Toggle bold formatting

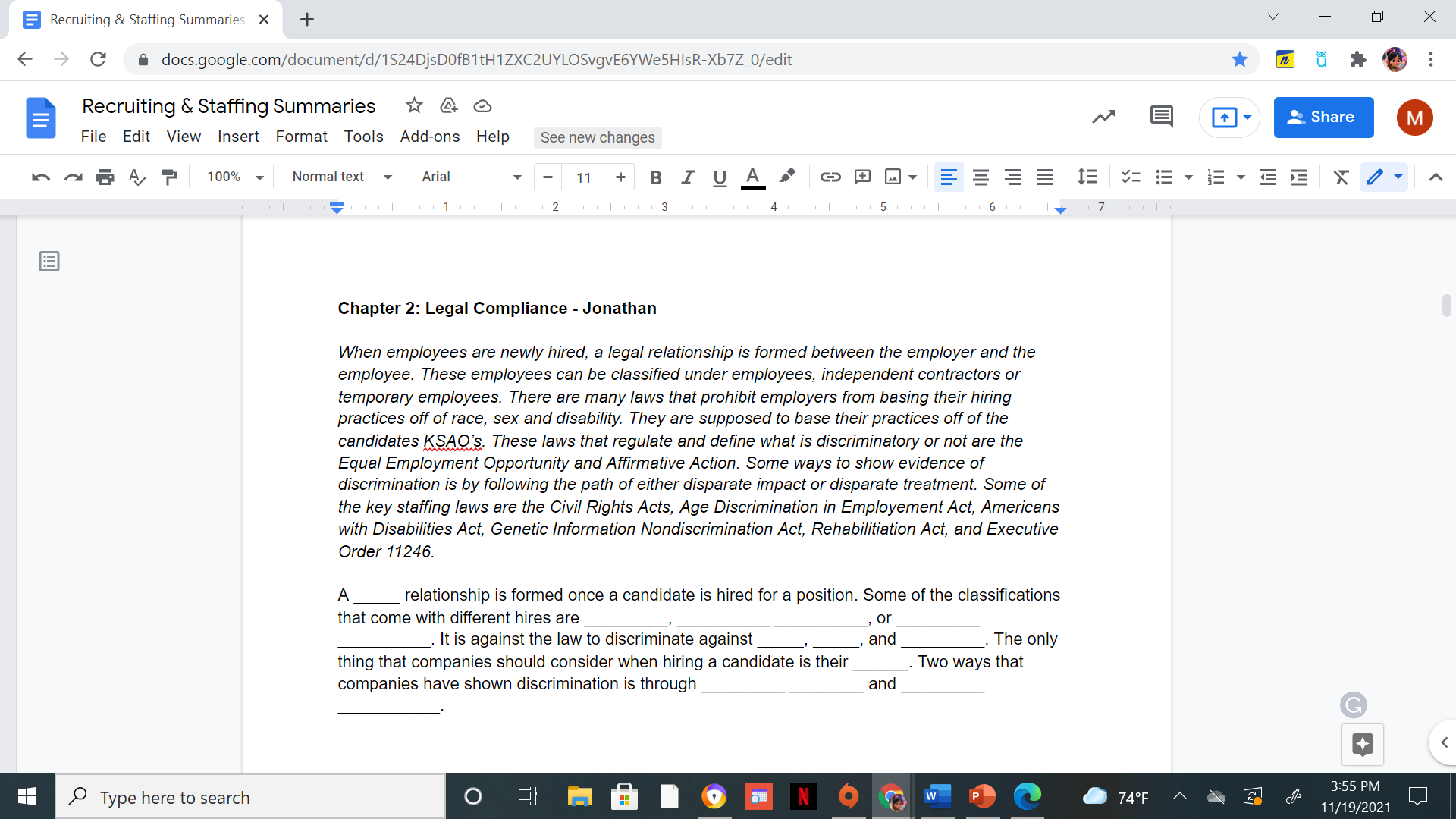[x=656, y=177]
